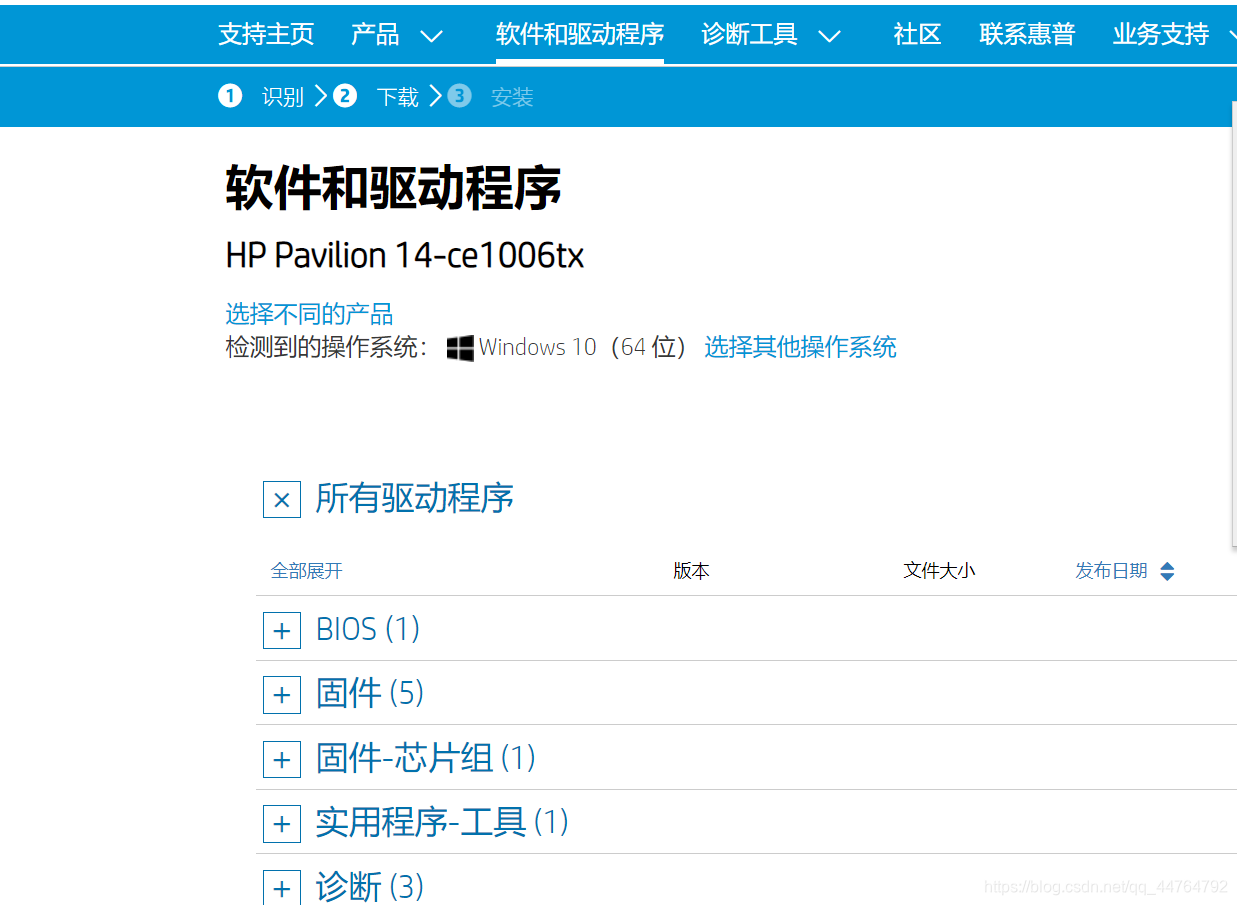
Task: Open the 固件 (5) category link
Action: coord(370,693)
